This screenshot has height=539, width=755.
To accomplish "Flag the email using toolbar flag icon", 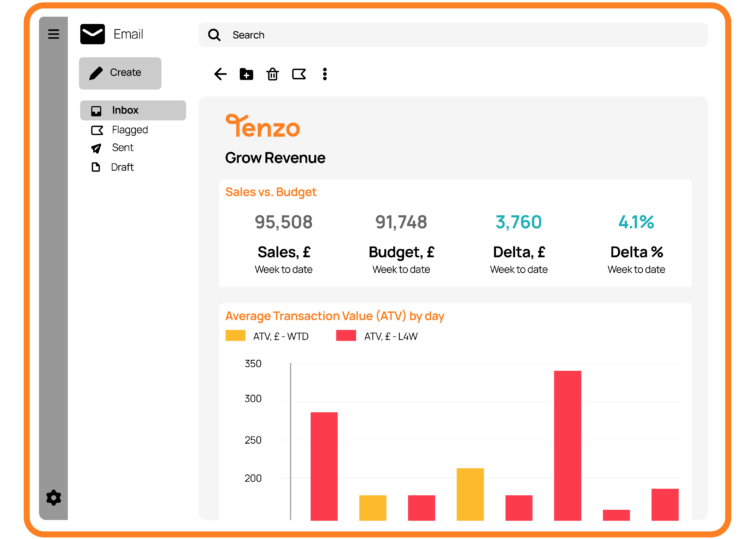I will 299,74.
